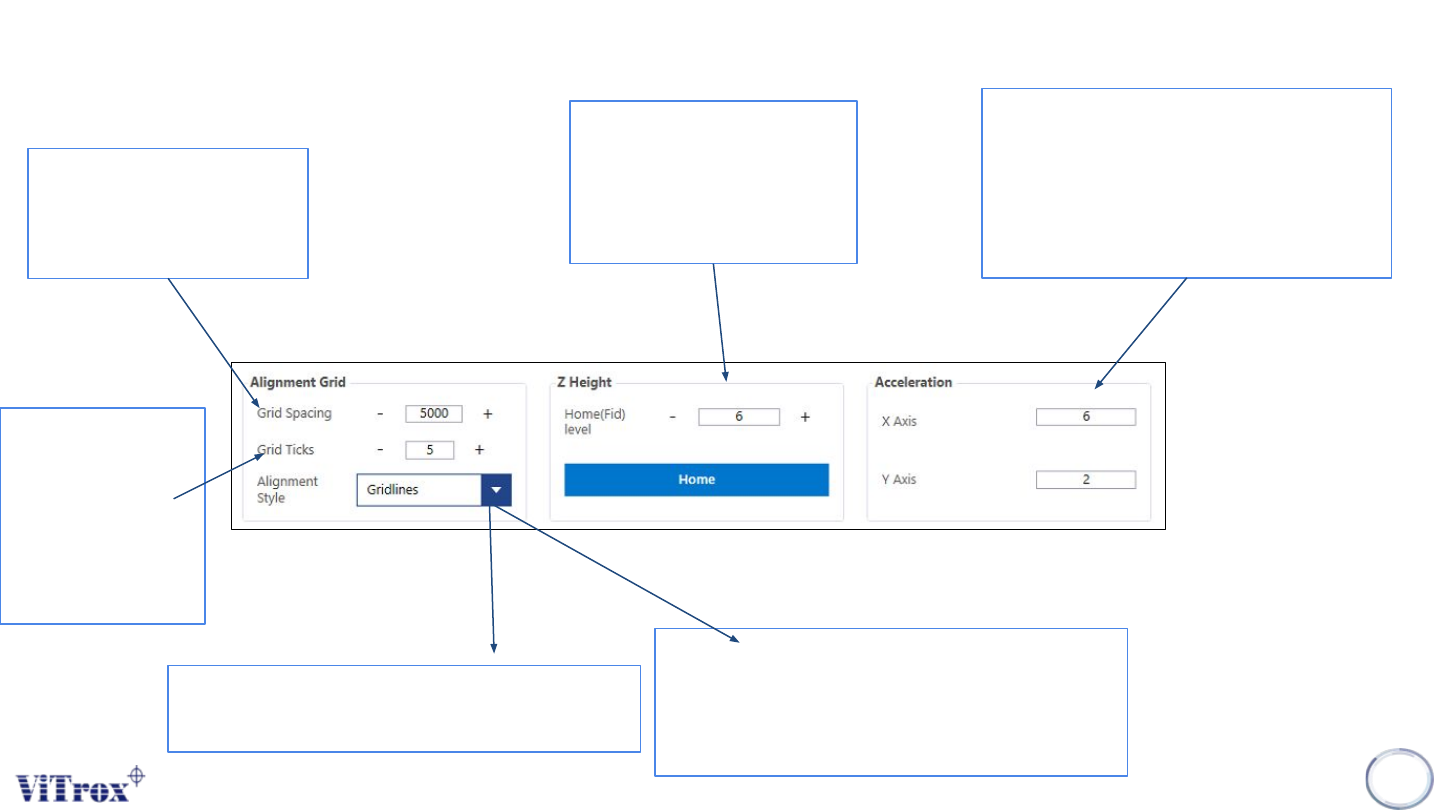Click the Grid Spacing label
1440x810 pixels.
pos(294,413)
